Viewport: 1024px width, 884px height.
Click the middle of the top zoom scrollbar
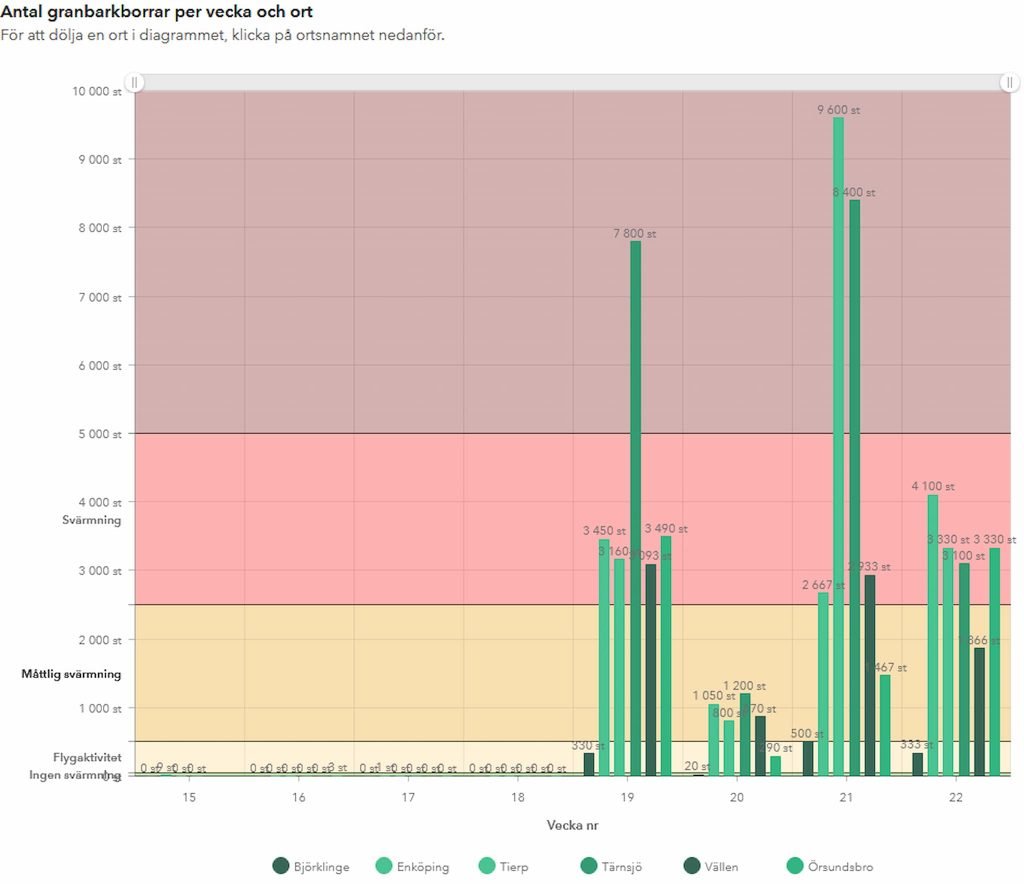[572, 82]
